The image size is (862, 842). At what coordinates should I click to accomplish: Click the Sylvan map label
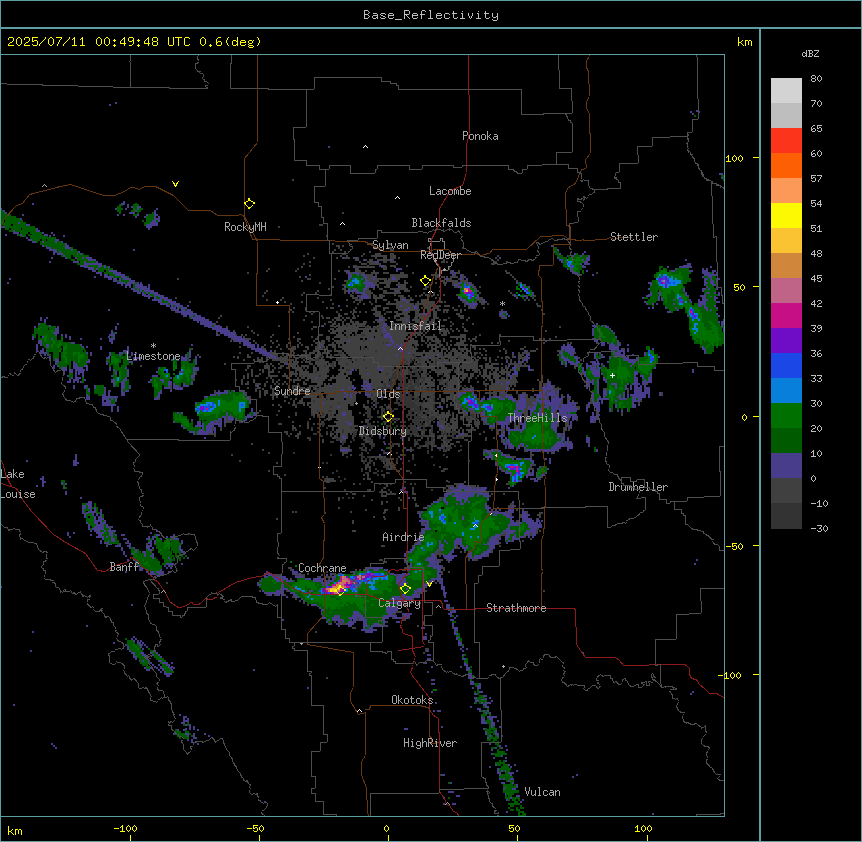[x=390, y=245]
